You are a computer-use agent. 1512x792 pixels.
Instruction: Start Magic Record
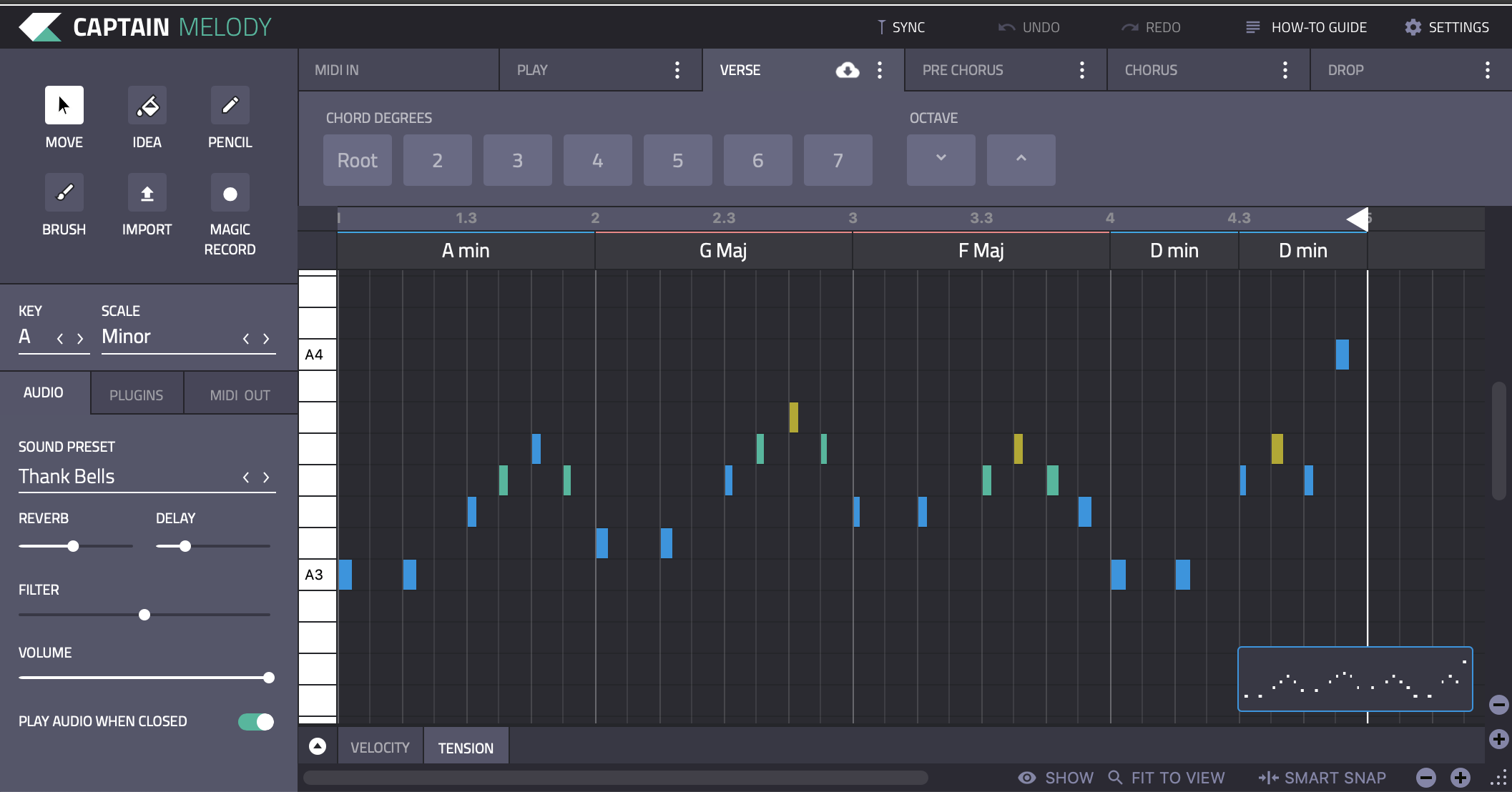230,193
